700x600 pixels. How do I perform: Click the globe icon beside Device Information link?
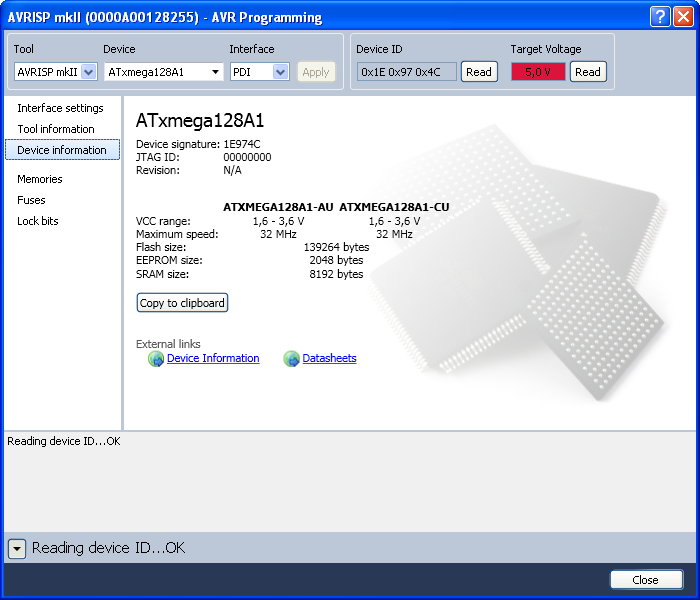(156, 358)
